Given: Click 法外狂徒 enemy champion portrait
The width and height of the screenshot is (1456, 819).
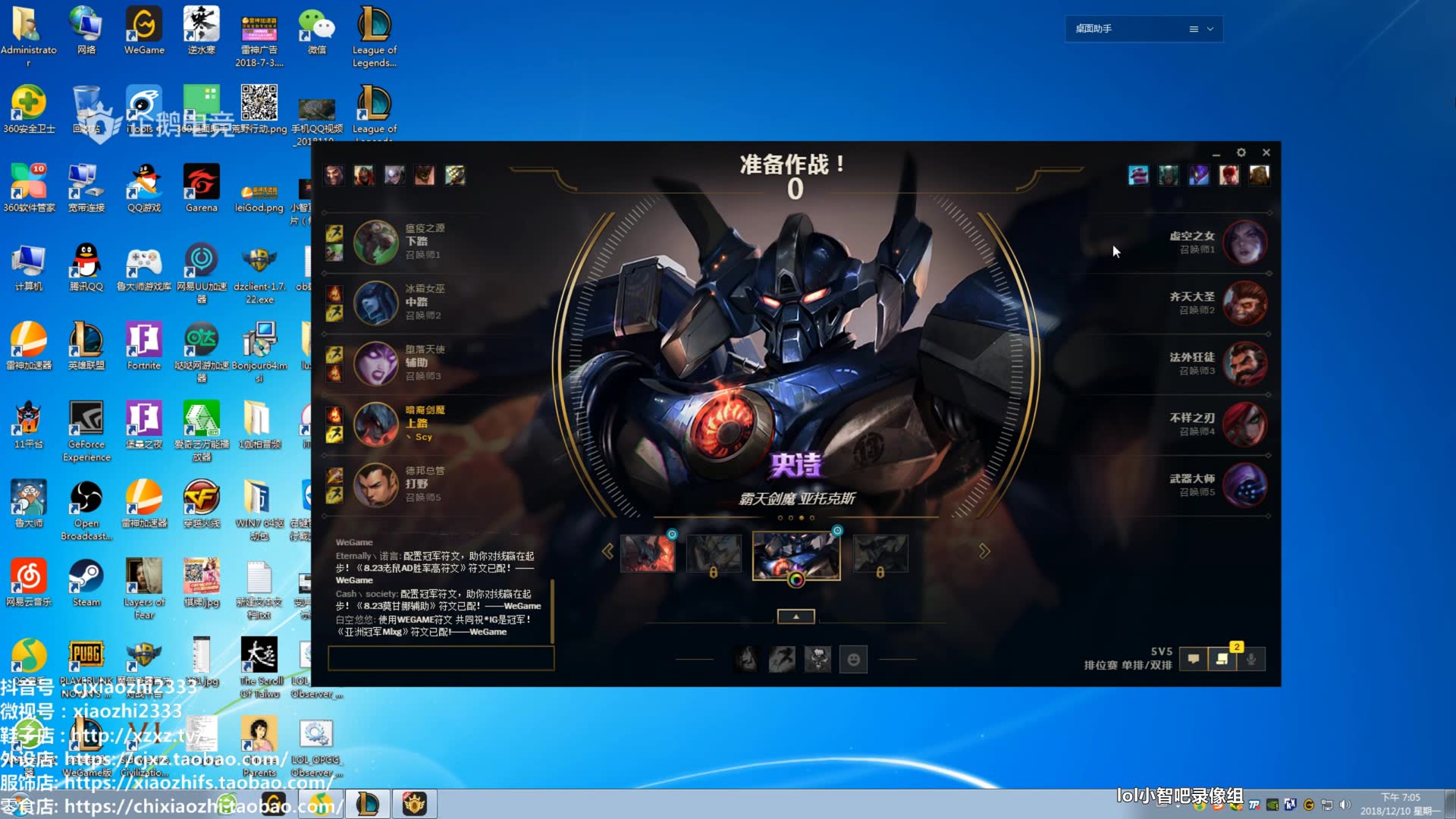Looking at the screenshot, I should 1245,363.
